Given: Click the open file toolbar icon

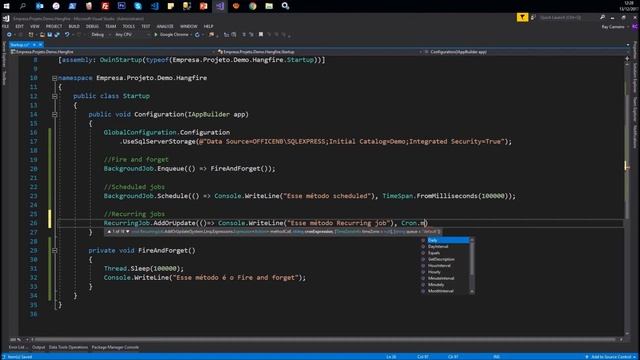Looking at the screenshot, I should [42, 35].
